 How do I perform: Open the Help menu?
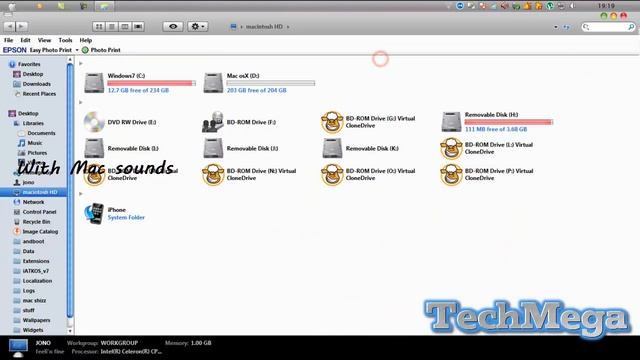tap(85, 40)
